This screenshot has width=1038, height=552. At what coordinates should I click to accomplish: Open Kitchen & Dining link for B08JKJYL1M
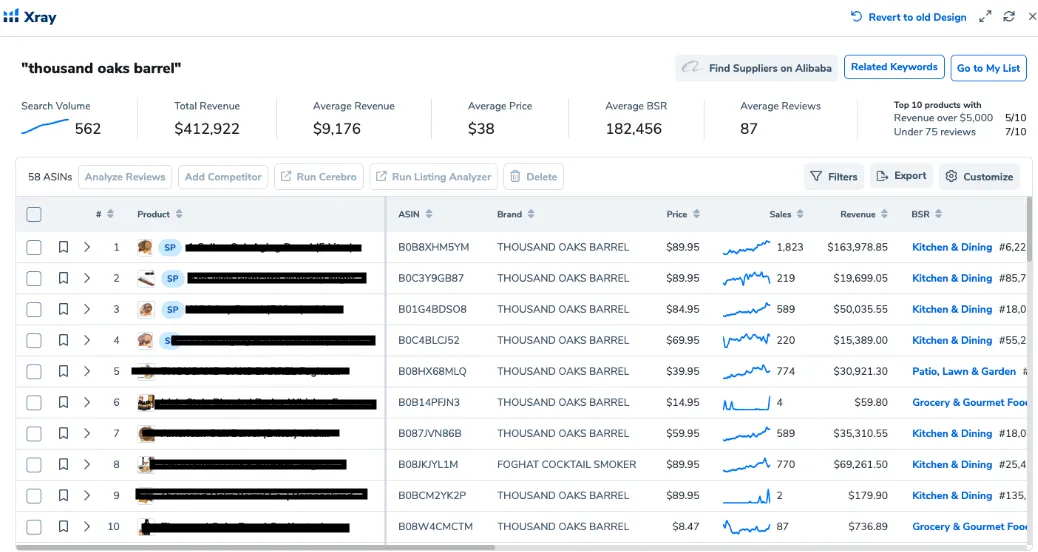[x=952, y=465]
